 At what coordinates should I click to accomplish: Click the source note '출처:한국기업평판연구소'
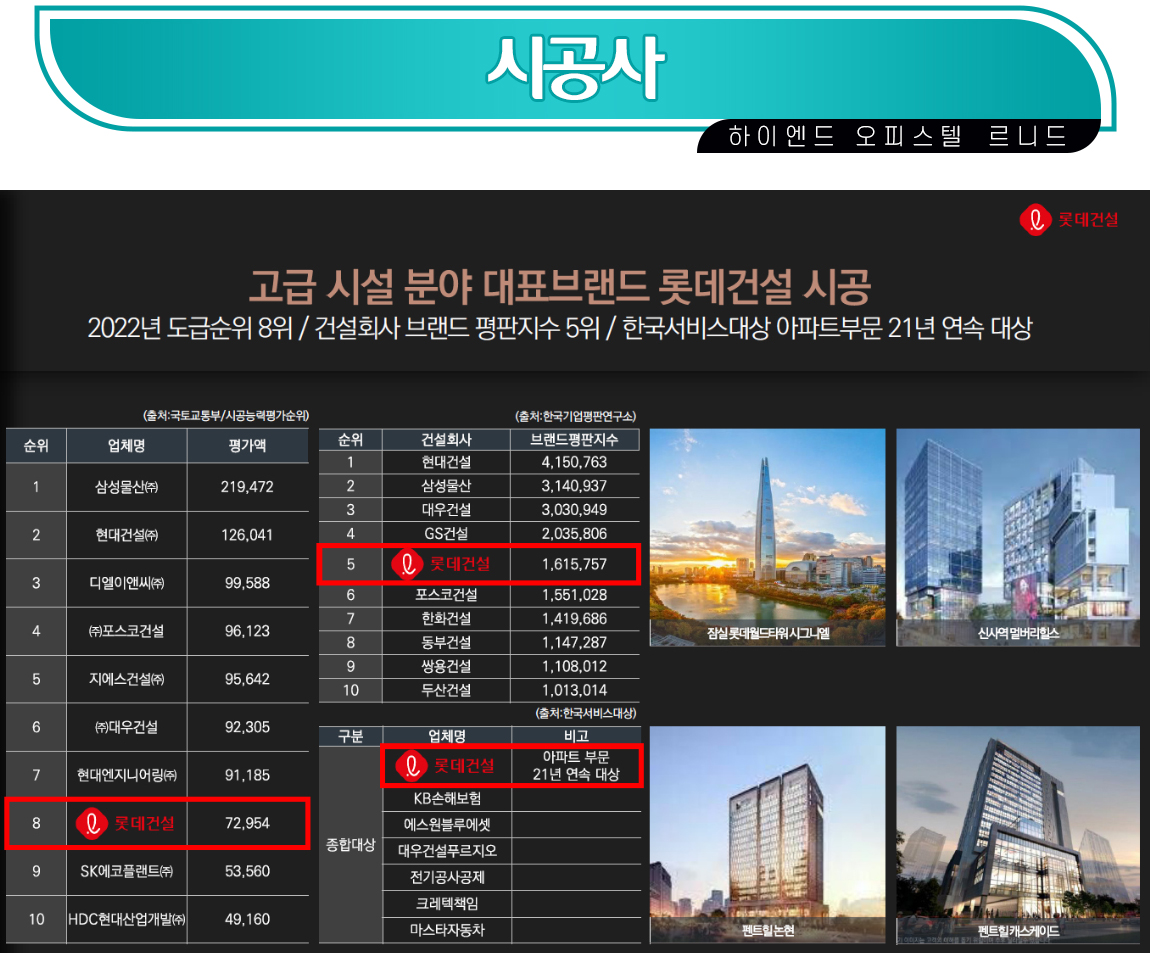(576, 416)
